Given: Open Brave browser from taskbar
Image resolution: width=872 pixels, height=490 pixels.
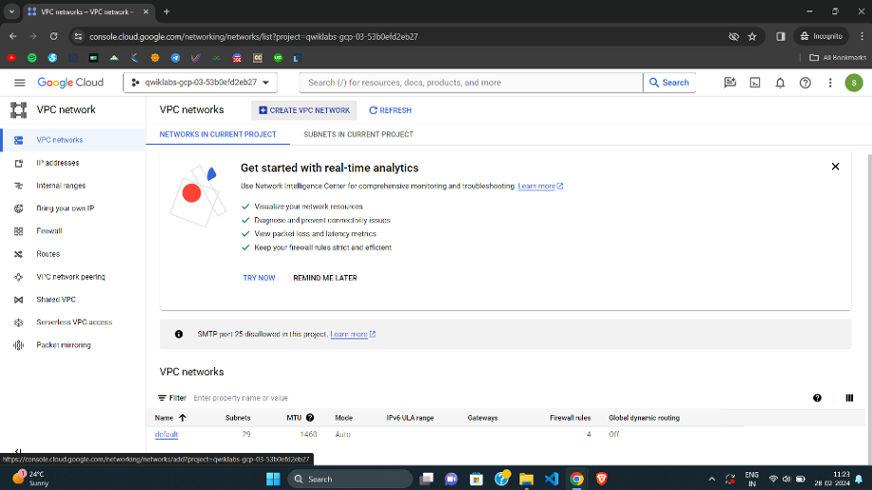Looking at the screenshot, I should 602,479.
